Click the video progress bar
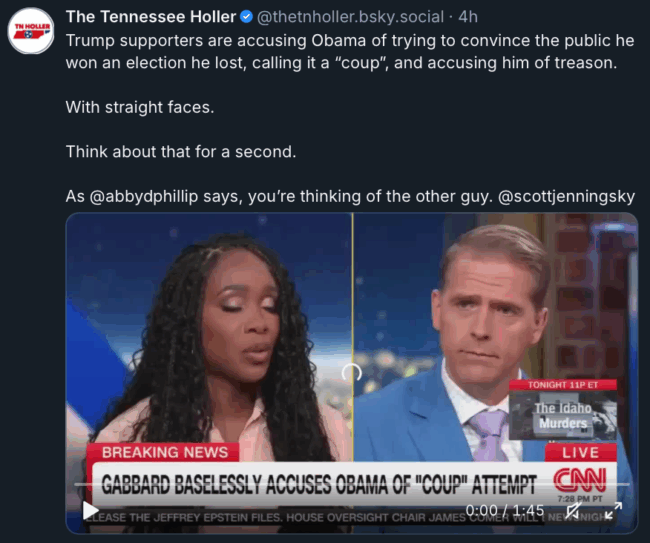 tap(352, 484)
